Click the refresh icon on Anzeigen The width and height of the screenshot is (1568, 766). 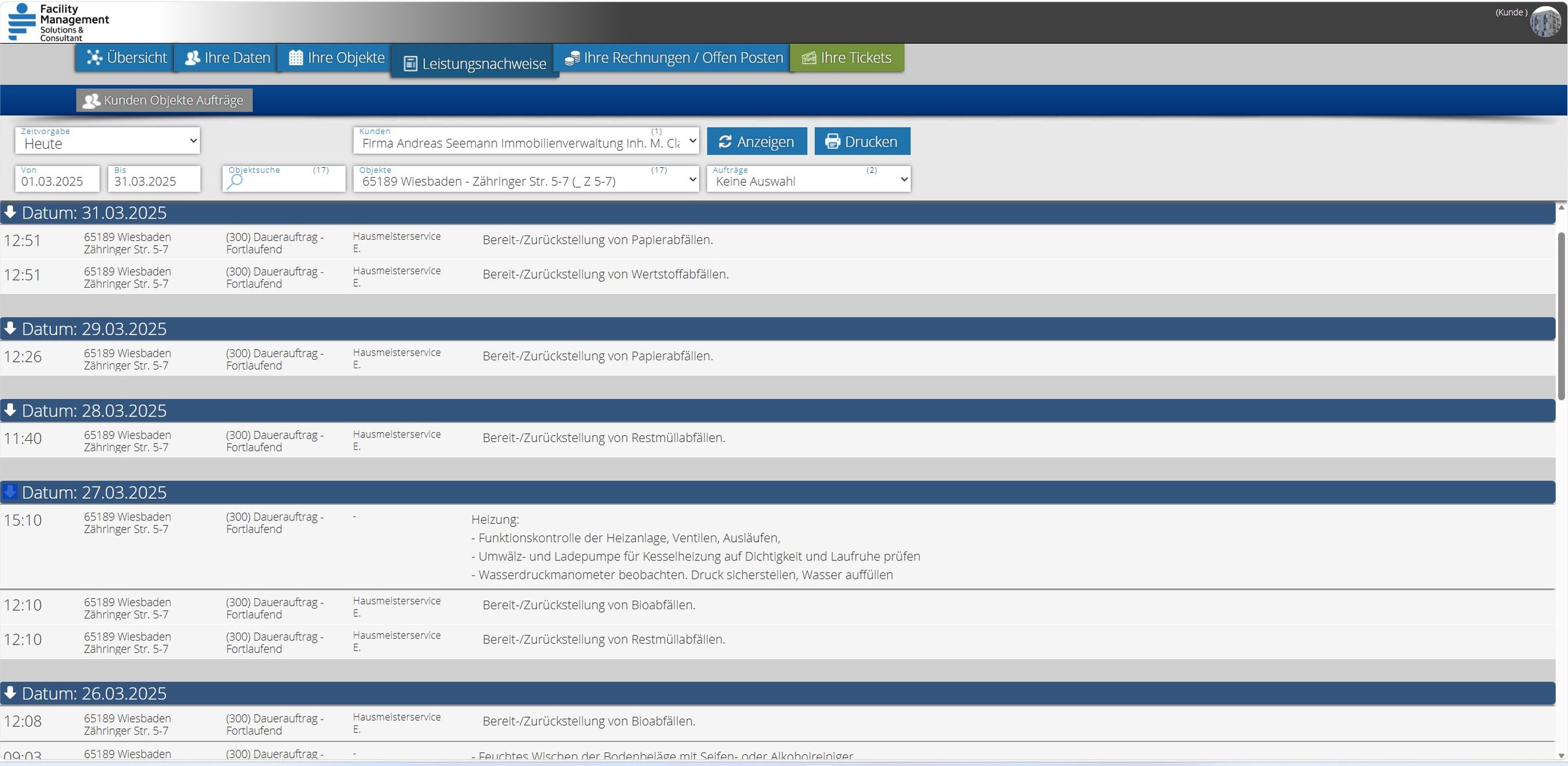(725, 142)
